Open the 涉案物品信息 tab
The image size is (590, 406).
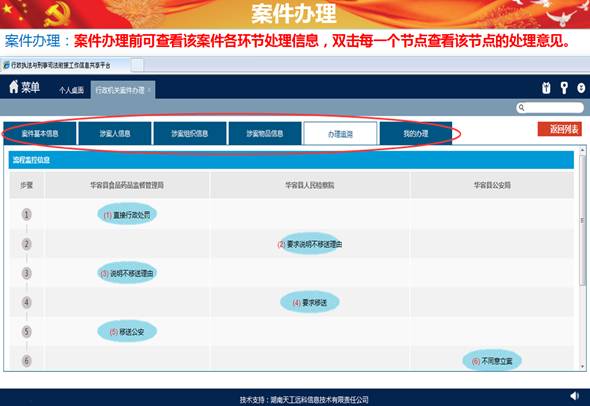(x=265, y=133)
